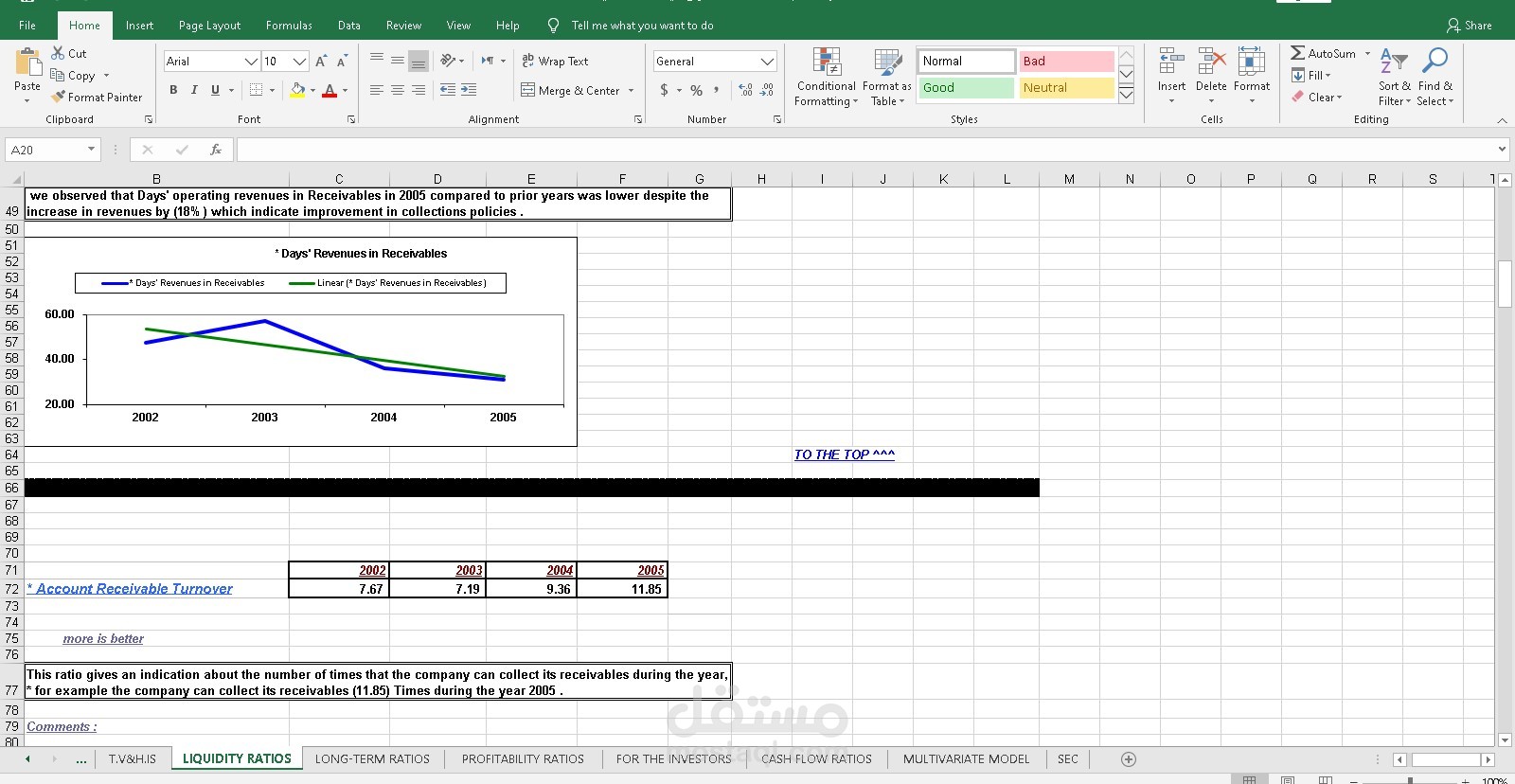
Task: Toggle align right
Action: pyautogui.click(x=419, y=90)
